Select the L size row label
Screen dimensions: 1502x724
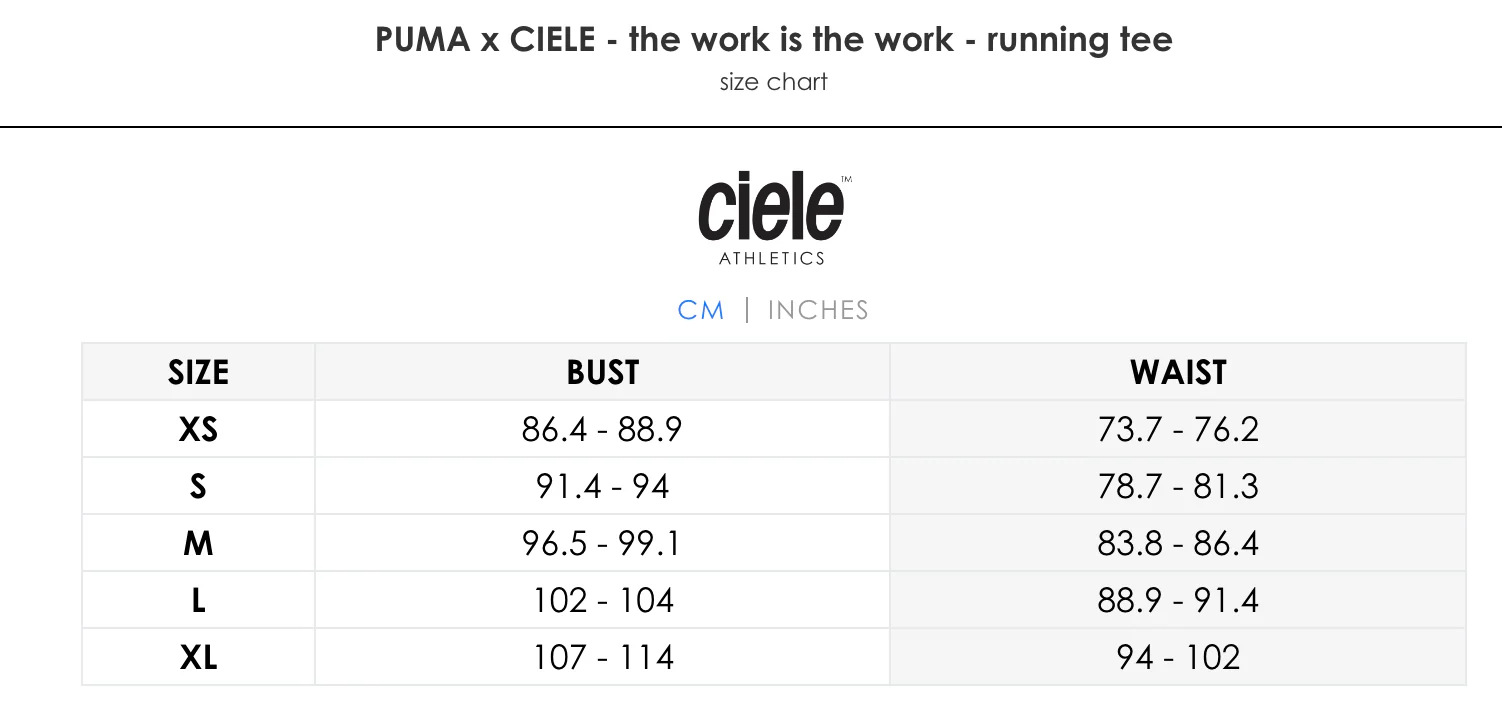pyautogui.click(x=198, y=600)
